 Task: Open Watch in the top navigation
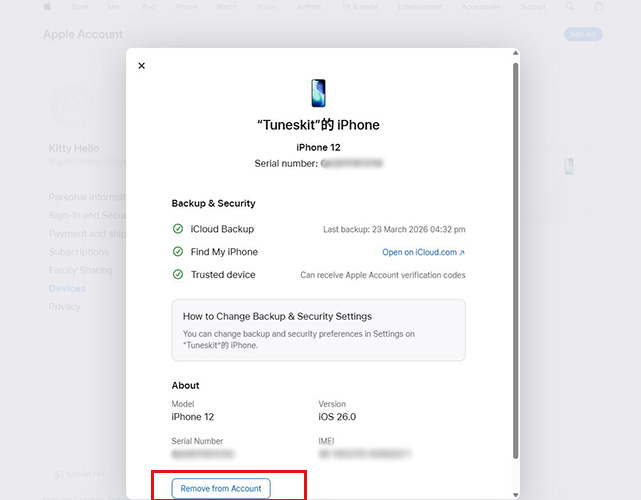(227, 7)
